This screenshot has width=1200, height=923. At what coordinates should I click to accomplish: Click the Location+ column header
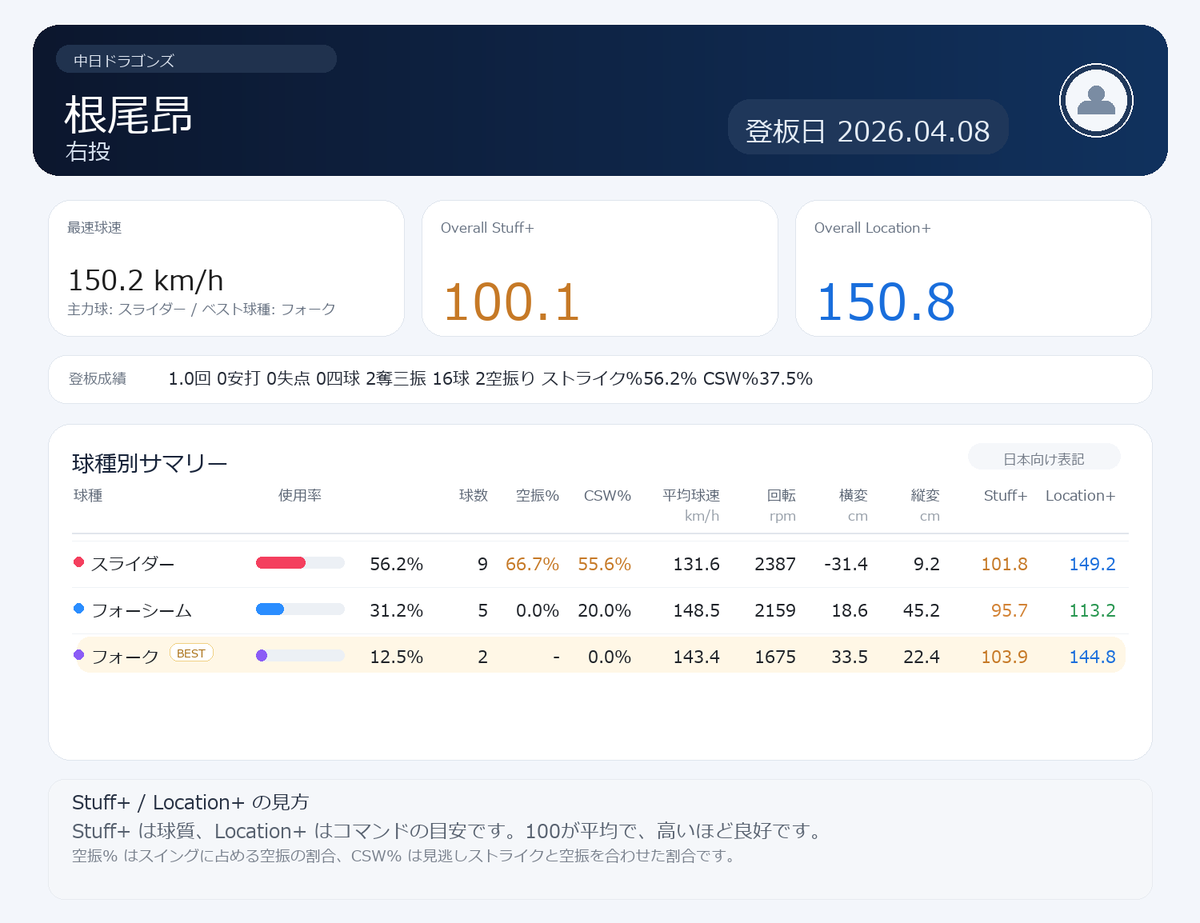point(1080,495)
